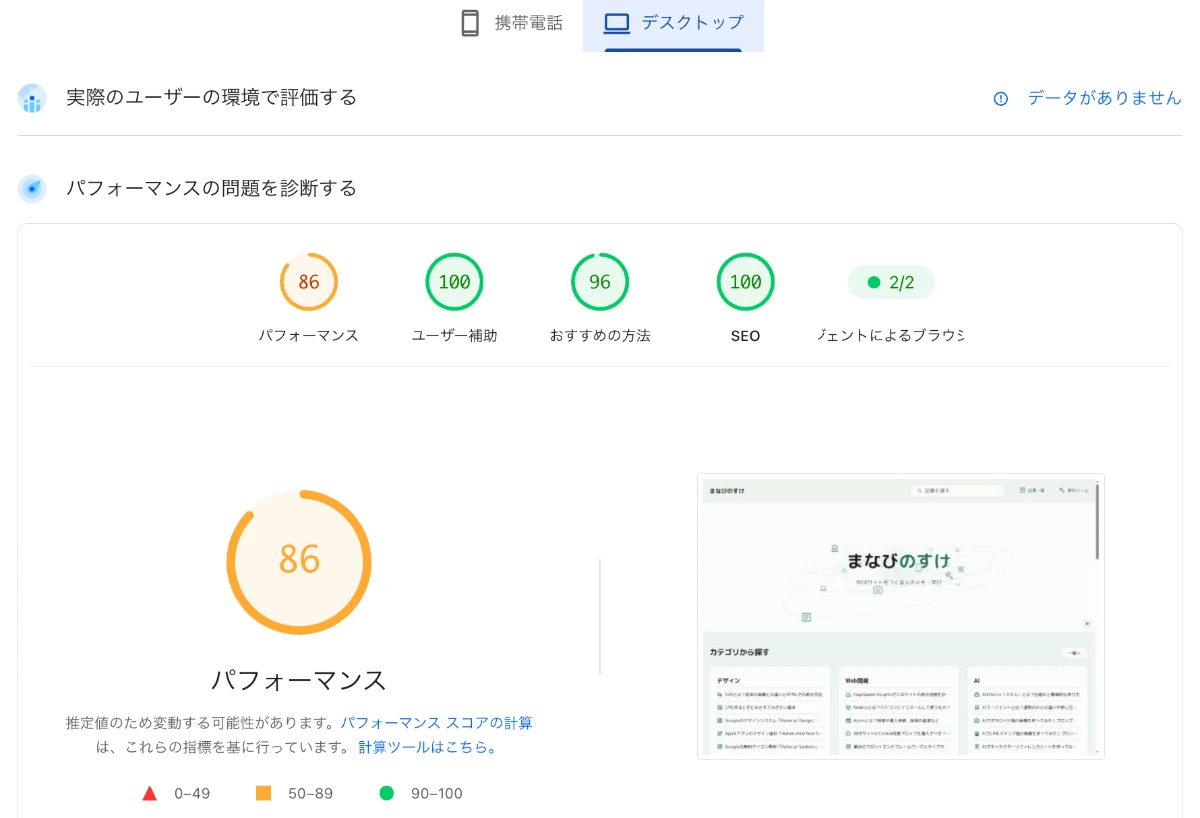Viewport: 1200px width, 818px height.
Task: Jump to パフォーマンス score gauge 86
Action: coord(309,282)
